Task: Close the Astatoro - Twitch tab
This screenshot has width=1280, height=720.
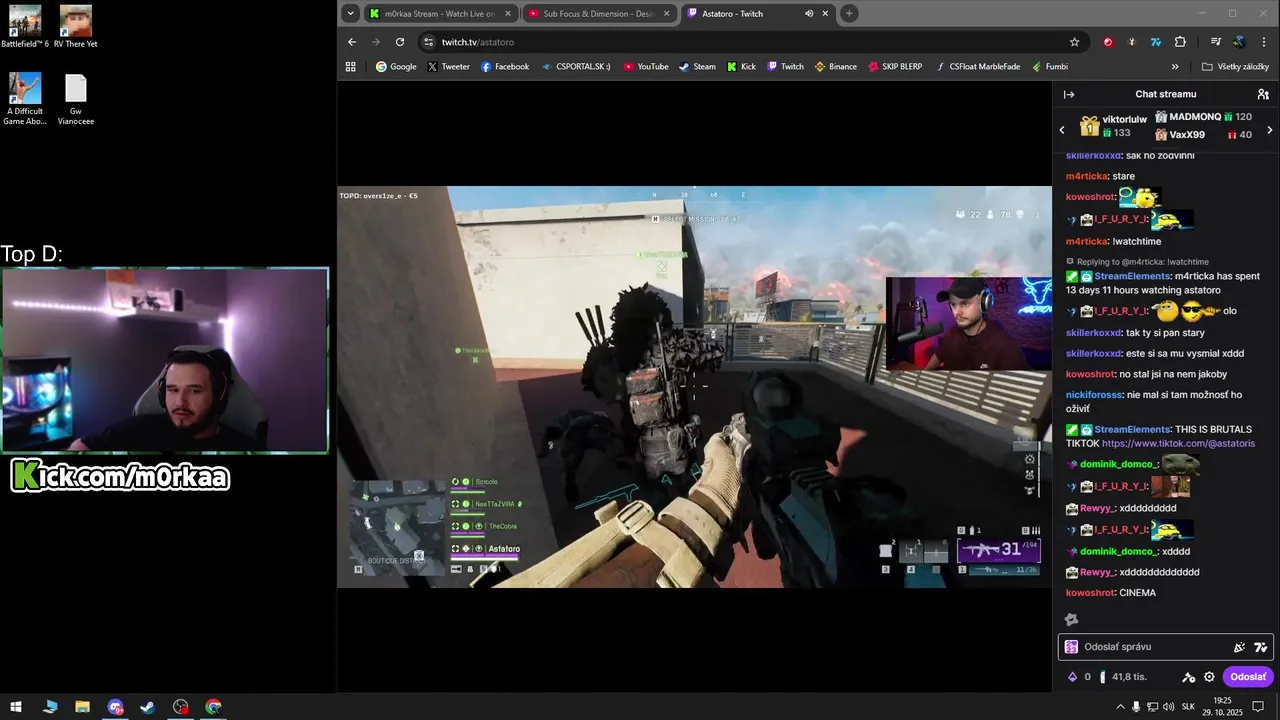Action: (x=826, y=13)
